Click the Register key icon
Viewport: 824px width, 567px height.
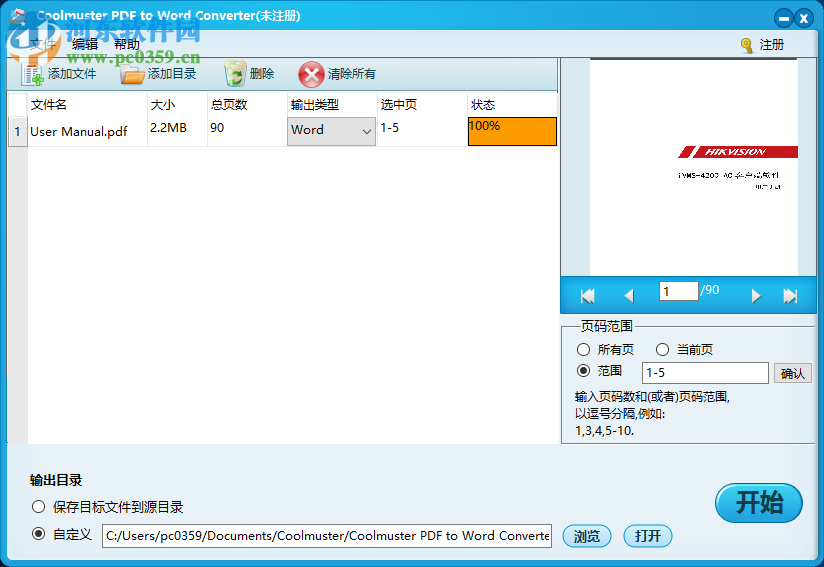tap(747, 46)
